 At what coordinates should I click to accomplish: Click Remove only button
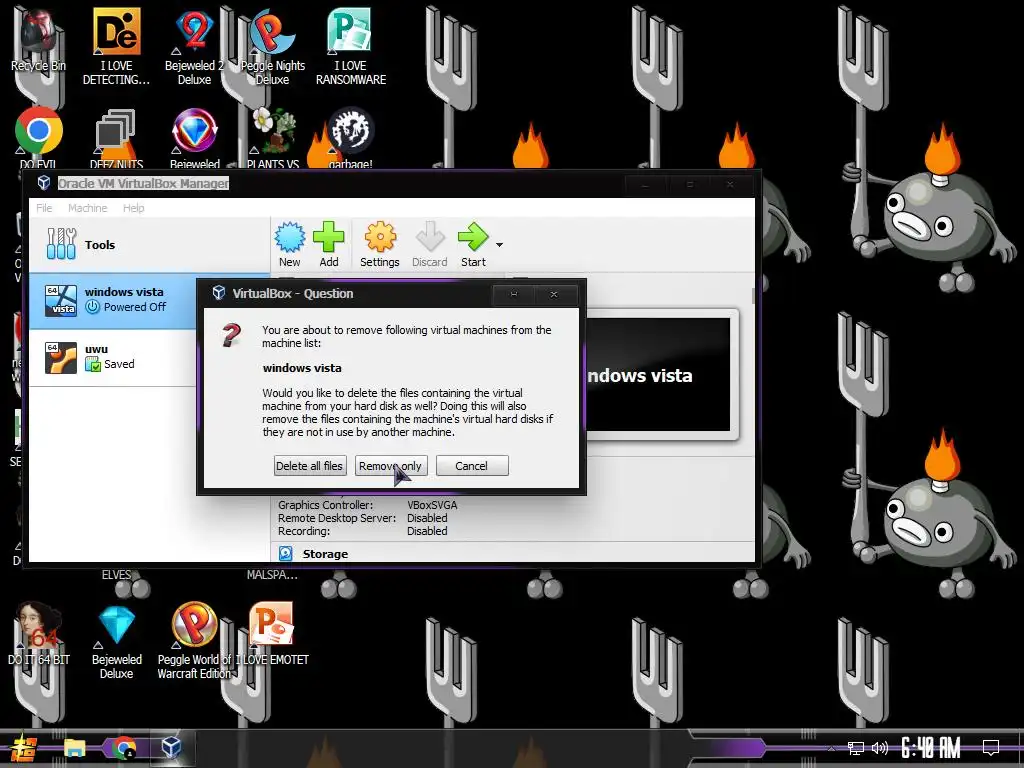[x=391, y=466]
